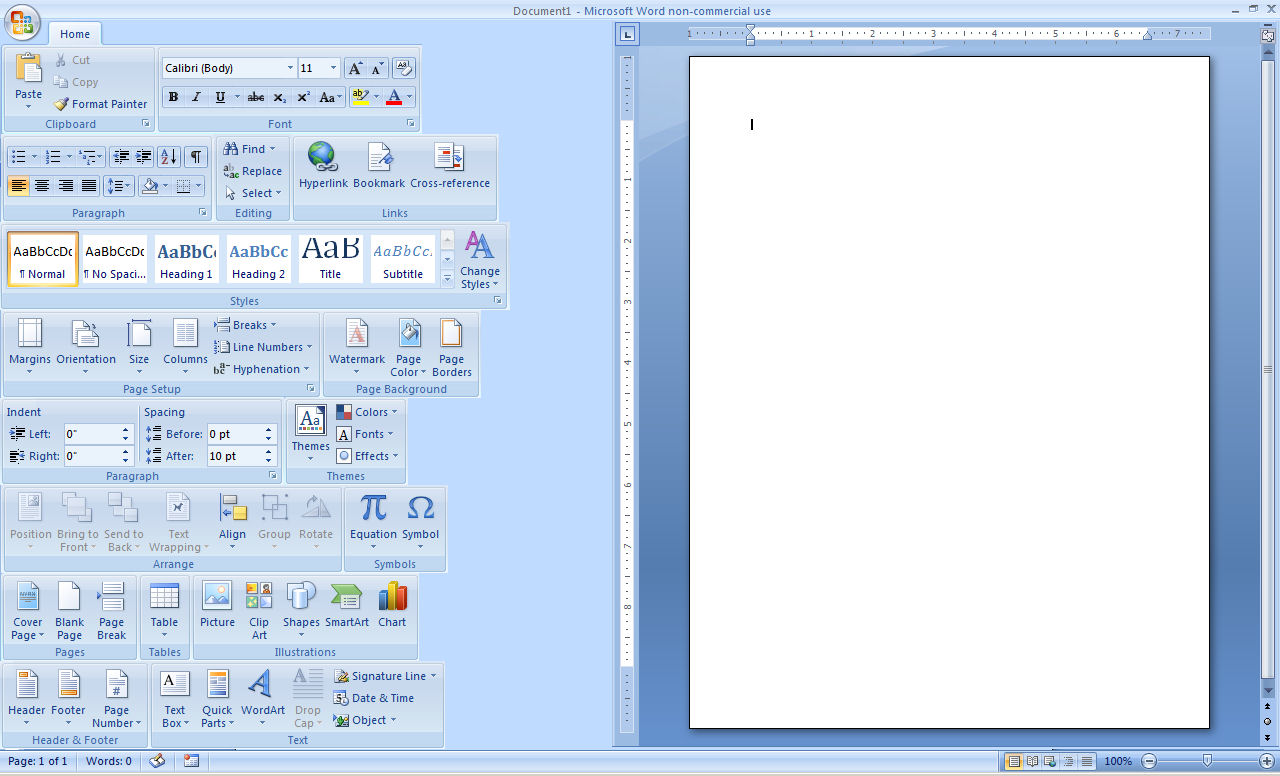Screen dimensions: 1280x776
Task: Click the Spacing After input field
Action: [235, 456]
